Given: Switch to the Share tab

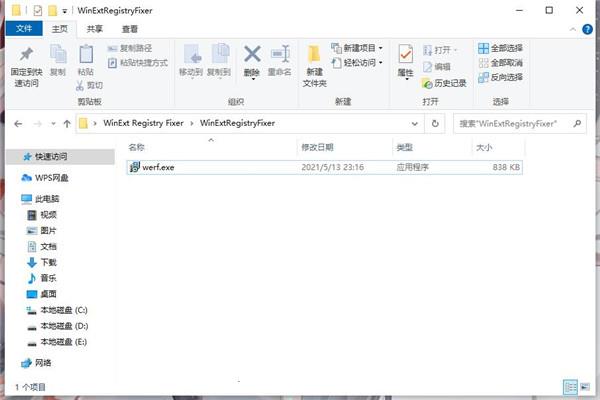Looking at the screenshot, I should tap(94, 29).
